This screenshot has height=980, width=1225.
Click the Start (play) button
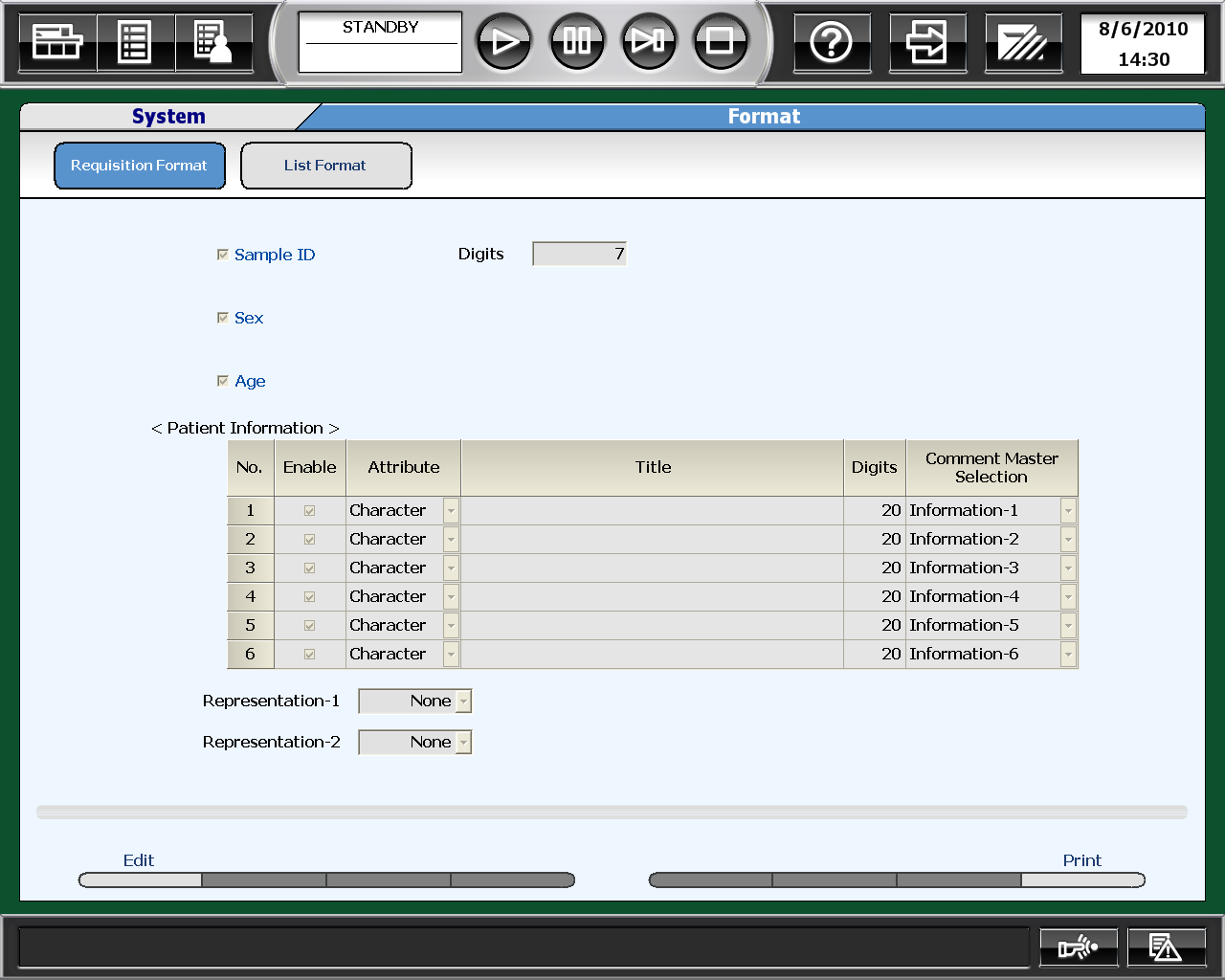click(x=503, y=41)
